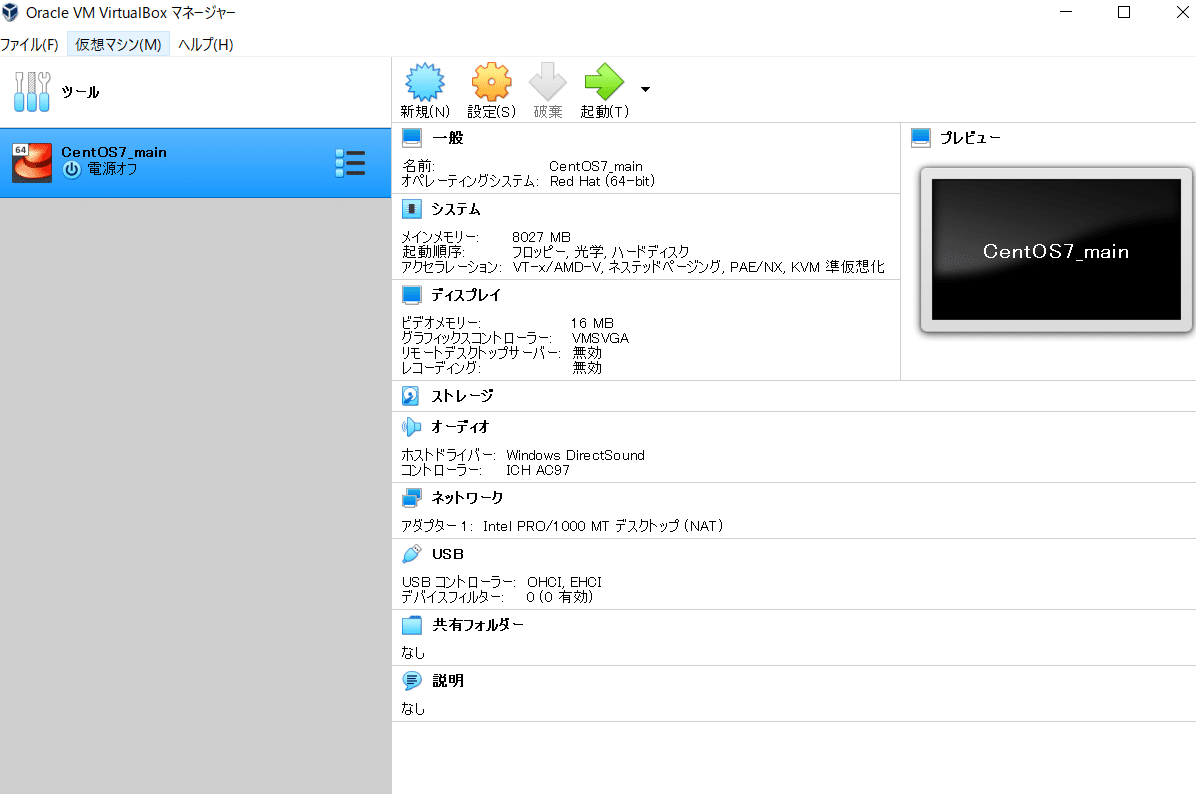Open the USB section heading link
Viewport: 1196px width, 794px height.
click(448, 554)
